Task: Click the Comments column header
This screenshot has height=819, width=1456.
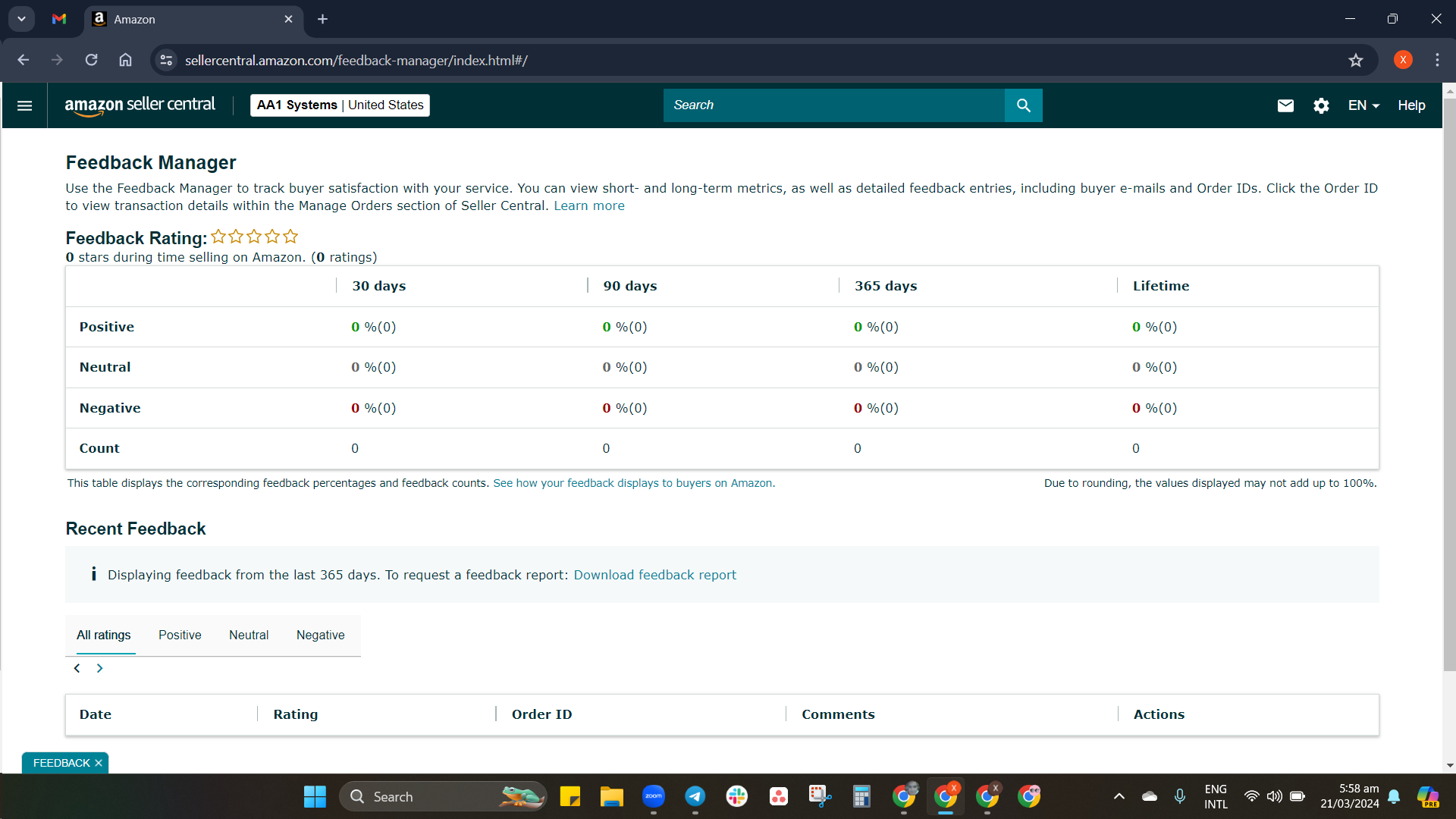Action: (838, 714)
